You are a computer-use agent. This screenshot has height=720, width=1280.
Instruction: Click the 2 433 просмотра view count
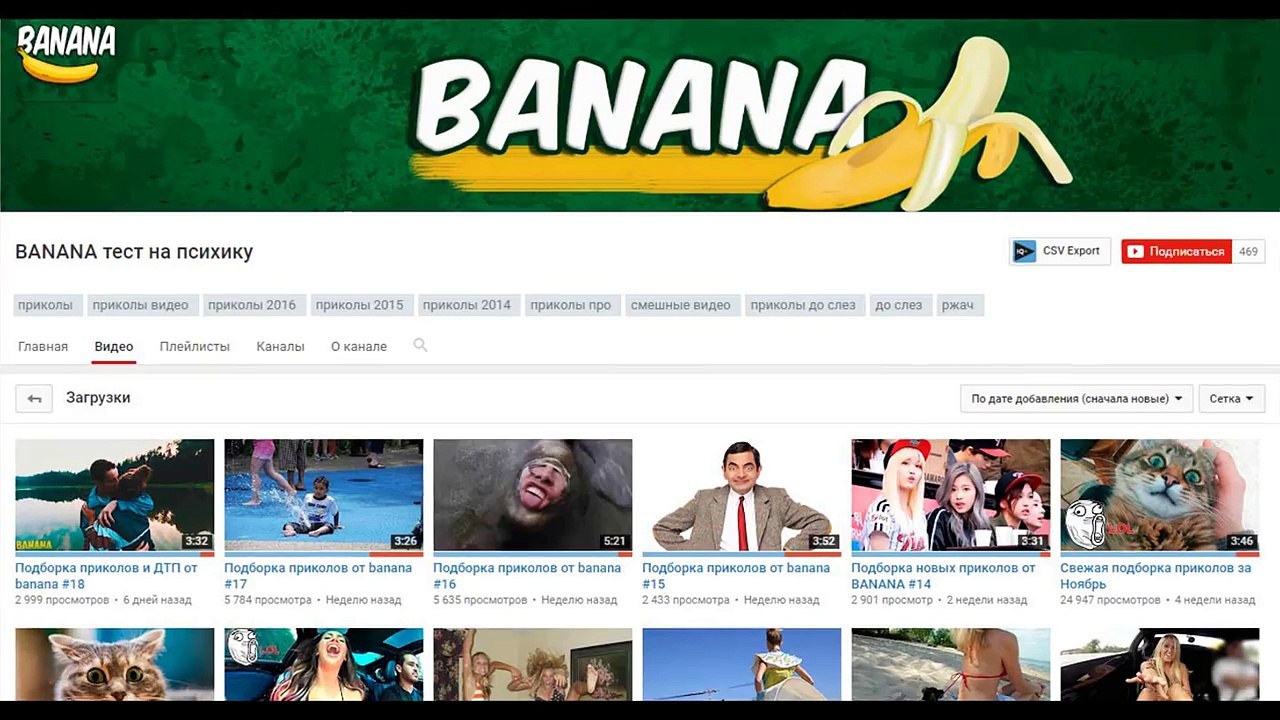click(x=686, y=601)
